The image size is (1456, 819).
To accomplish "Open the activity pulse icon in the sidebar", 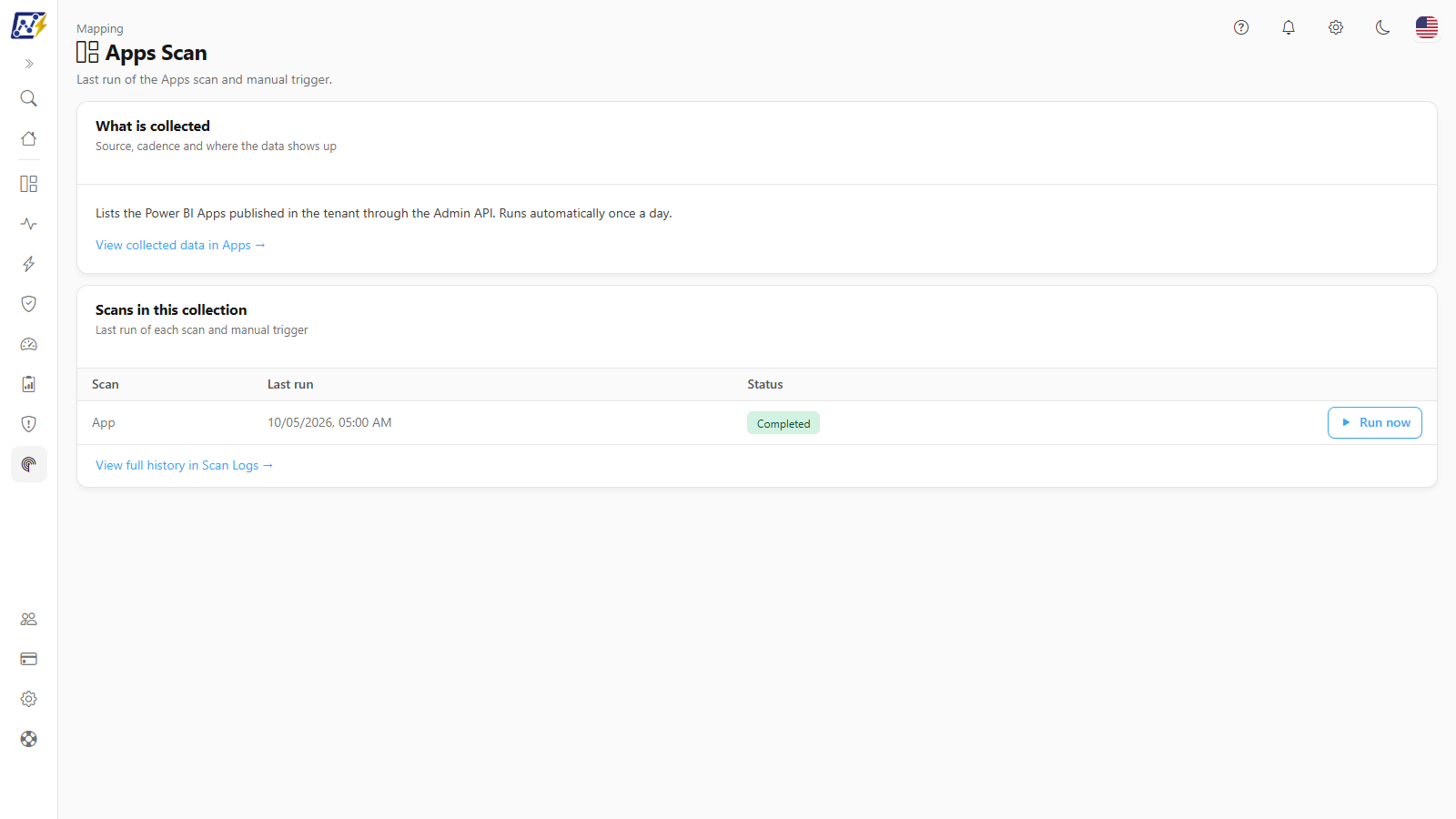I will click(x=29, y=224).
